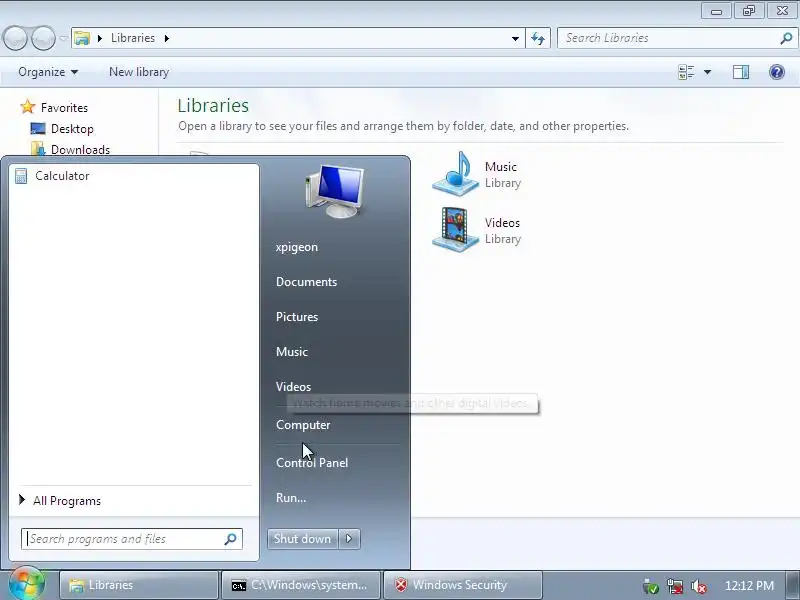This screenshot has width=800, height=600.
Task: Click the refresh icon next to address bar
Action: pos(538,38)
